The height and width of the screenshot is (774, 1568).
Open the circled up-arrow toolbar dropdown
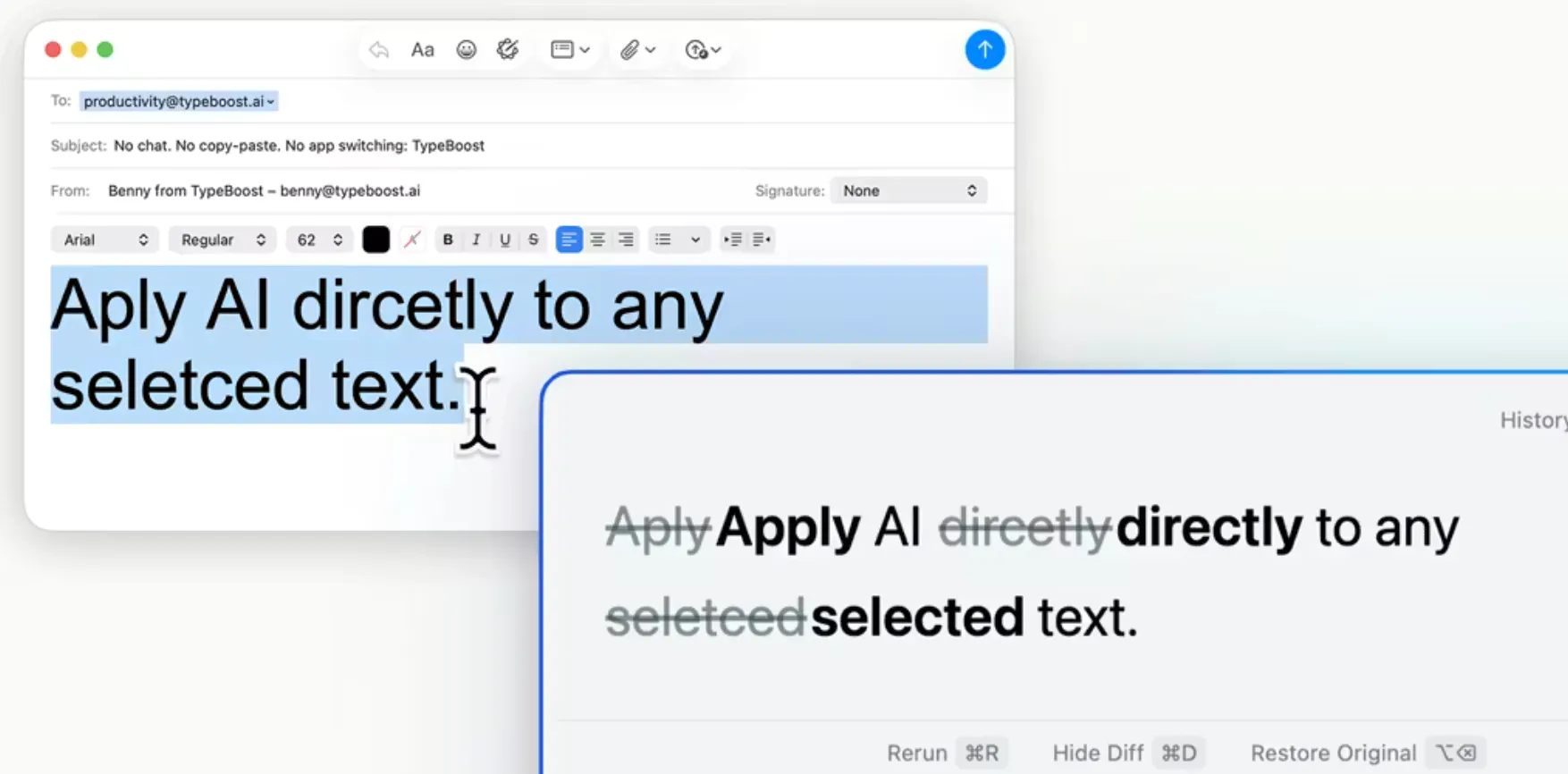tap(703, 50)
